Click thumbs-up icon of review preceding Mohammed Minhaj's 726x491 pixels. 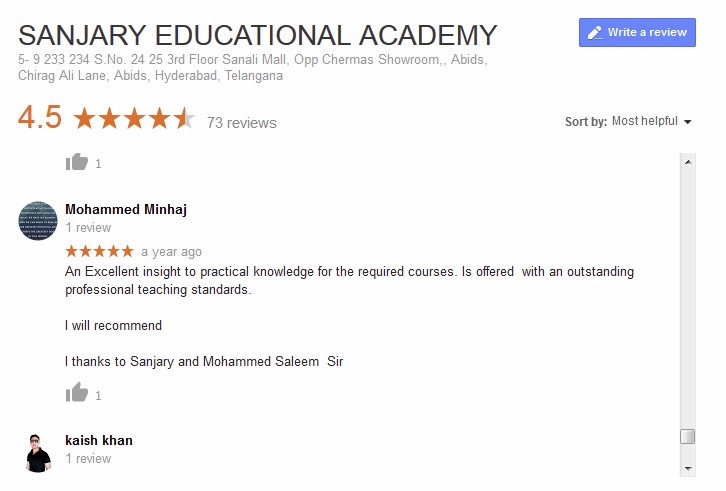(77, 162)
